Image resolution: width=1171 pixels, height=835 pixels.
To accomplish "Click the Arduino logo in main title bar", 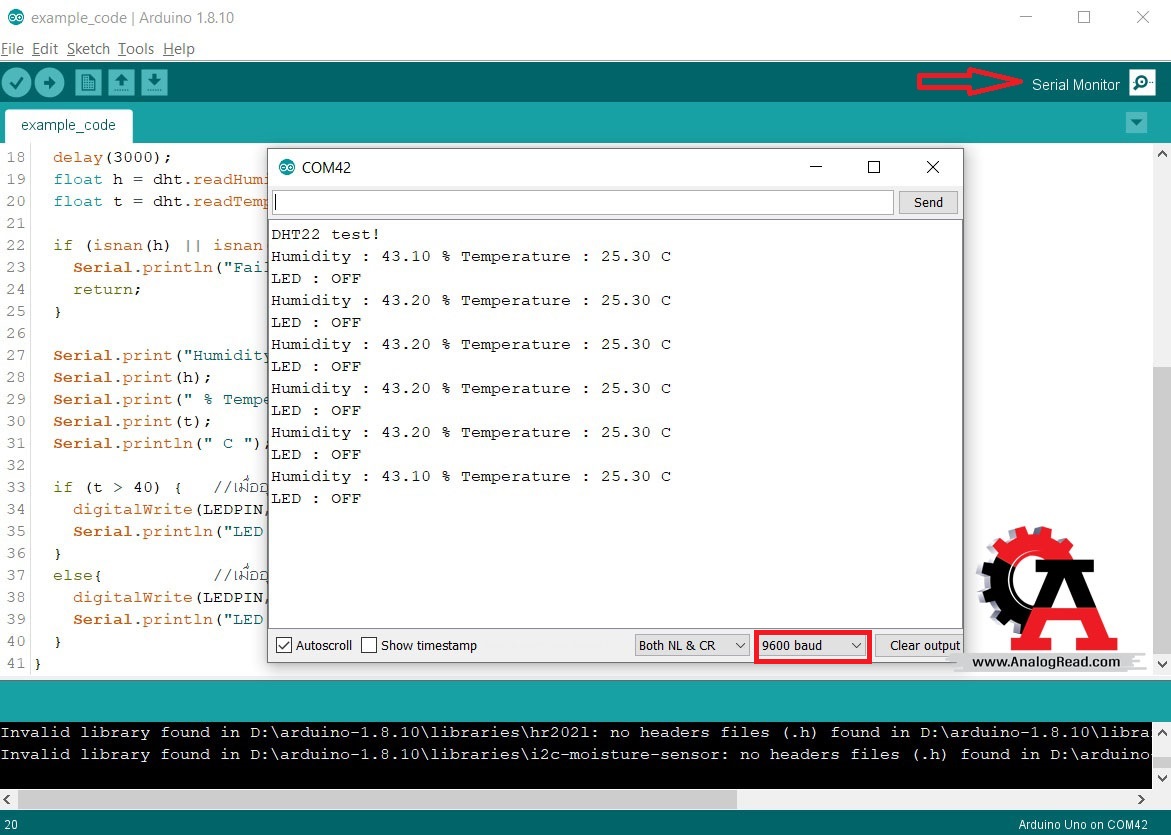I will click(15, 17).
